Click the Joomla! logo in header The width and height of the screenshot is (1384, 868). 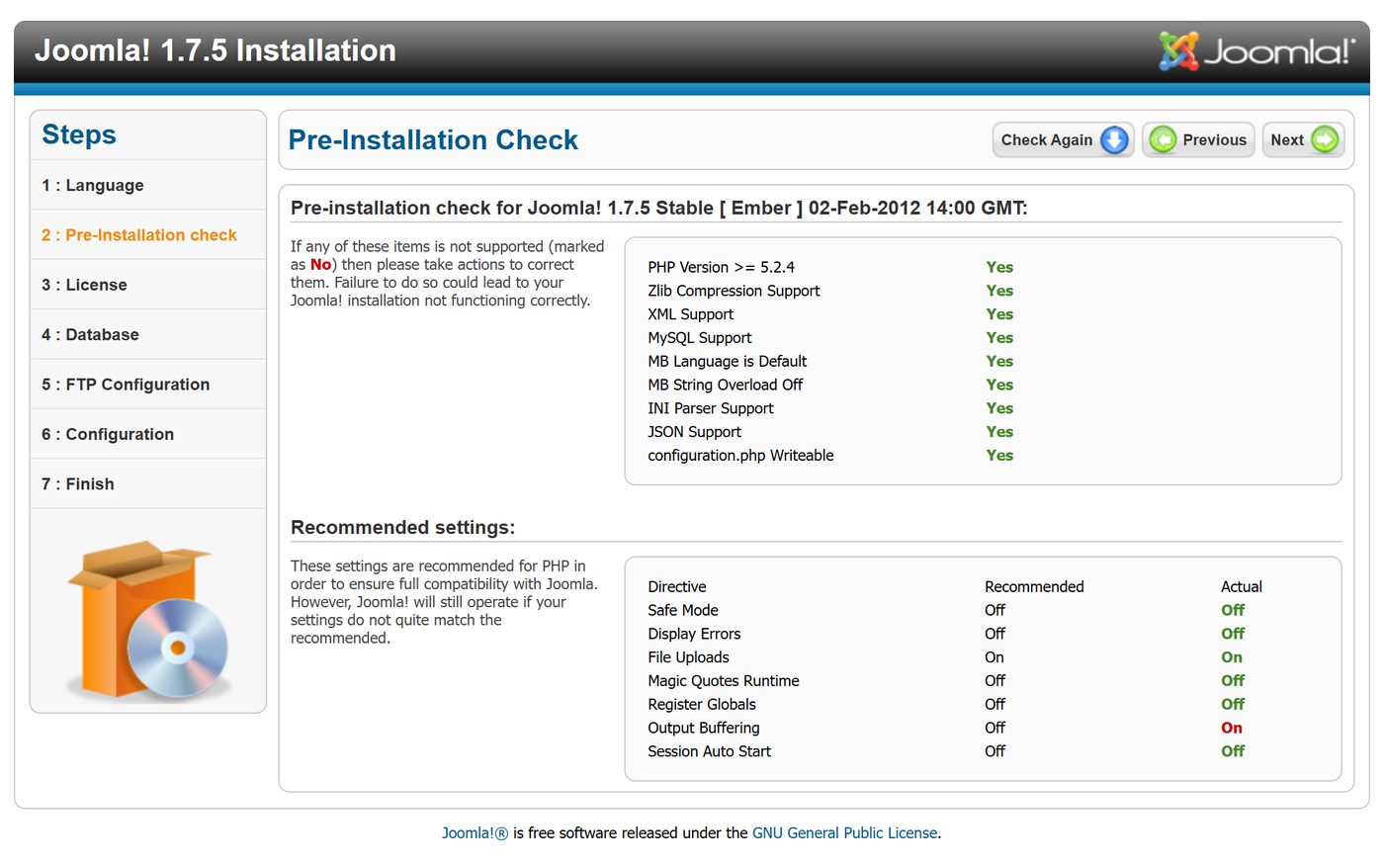1257,50
